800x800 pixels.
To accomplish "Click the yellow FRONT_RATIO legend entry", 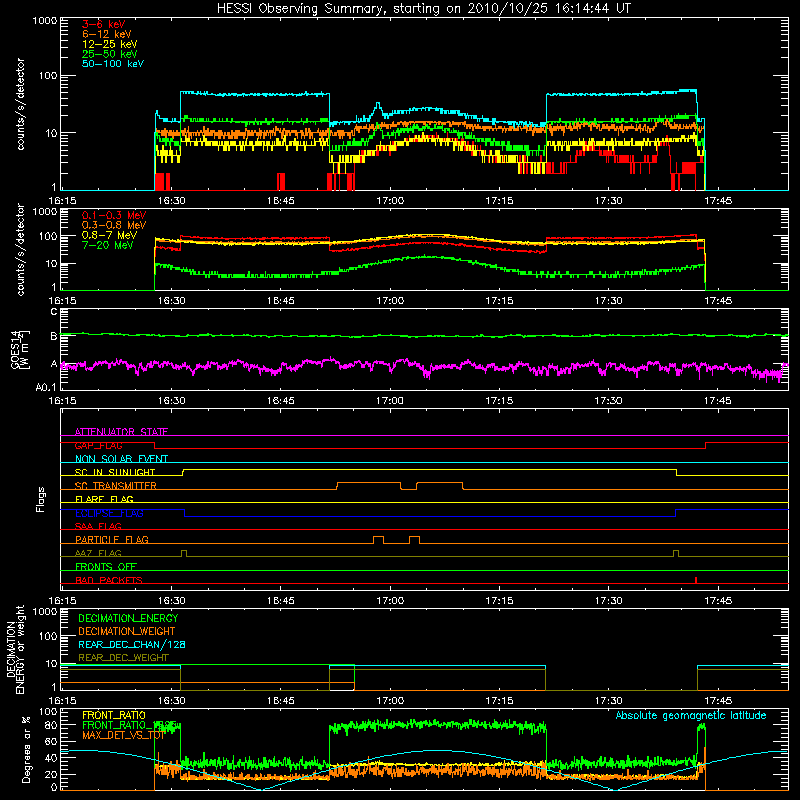I will tap(114, 715).
